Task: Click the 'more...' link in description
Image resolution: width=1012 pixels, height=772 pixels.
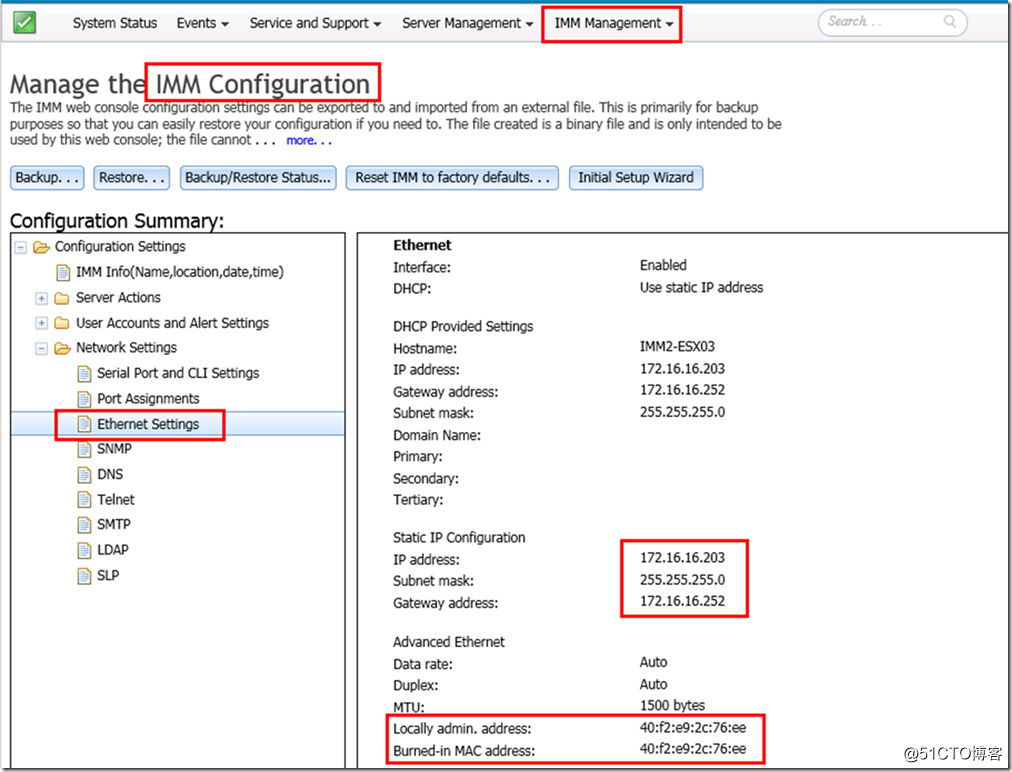Action: click(308, 141)
